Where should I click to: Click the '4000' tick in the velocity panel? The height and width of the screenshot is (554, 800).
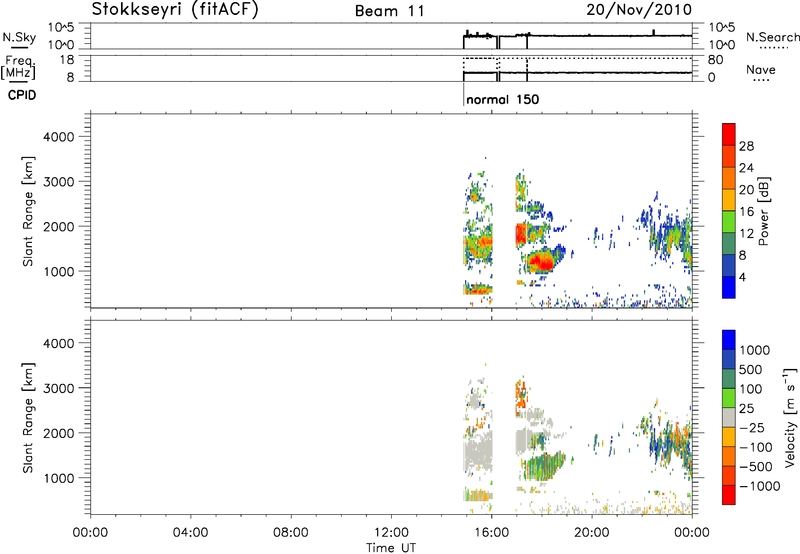[x=59, y=343]
